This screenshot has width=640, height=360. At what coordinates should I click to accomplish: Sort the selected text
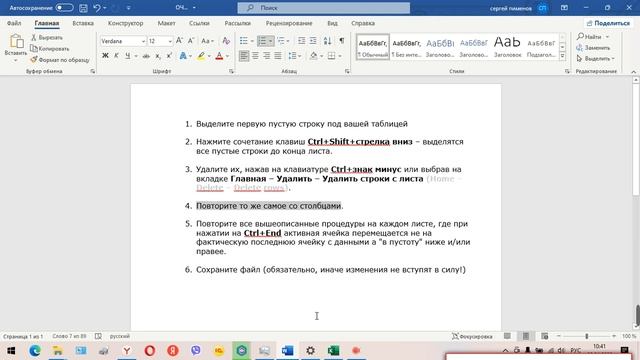[327, 41]
